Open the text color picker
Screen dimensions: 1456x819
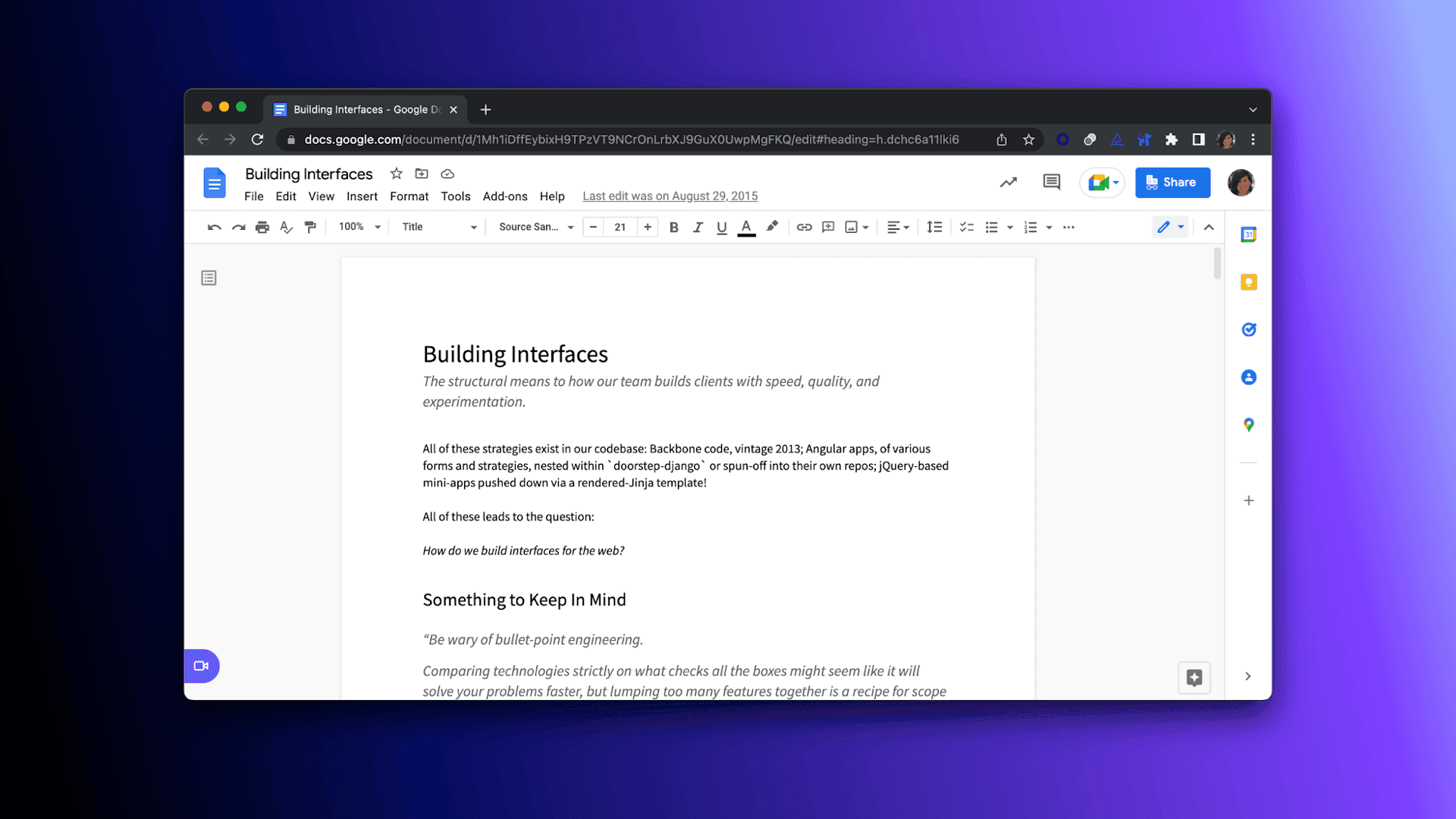pos(746,227)
